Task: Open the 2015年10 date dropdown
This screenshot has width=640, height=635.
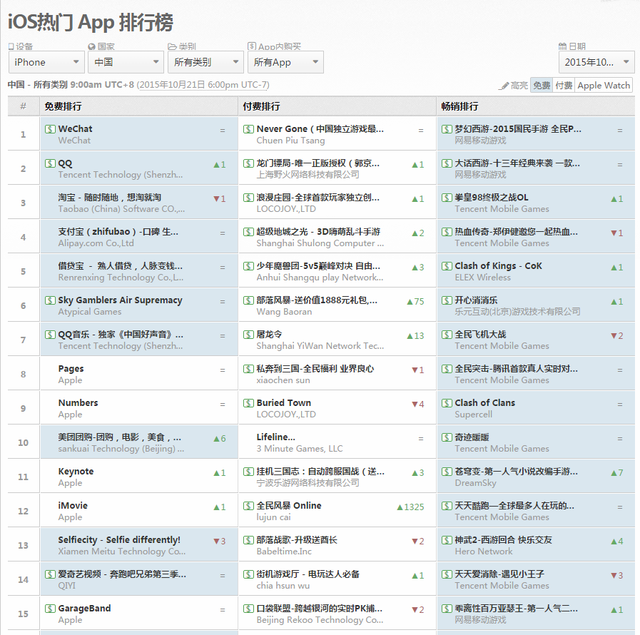Action: (596, 62)
